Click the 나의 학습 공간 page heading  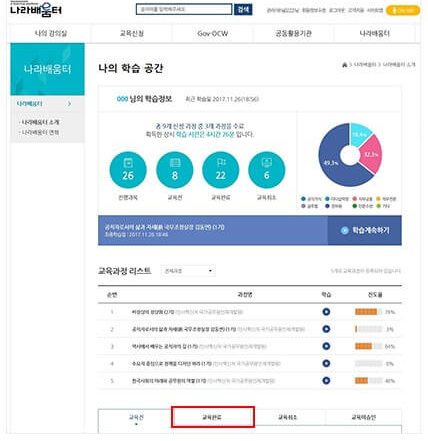point(131,68)
